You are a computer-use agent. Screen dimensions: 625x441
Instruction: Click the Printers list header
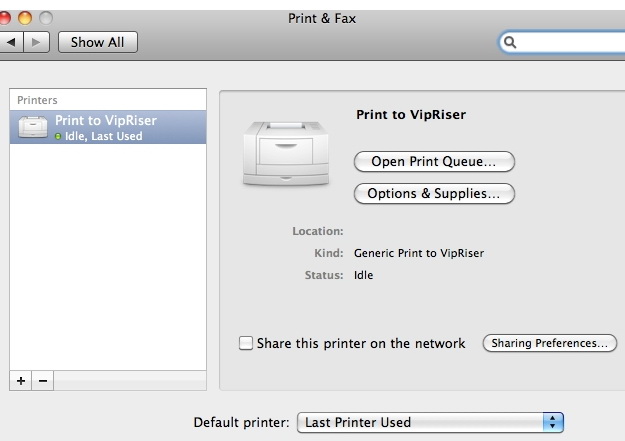[38, 100]
